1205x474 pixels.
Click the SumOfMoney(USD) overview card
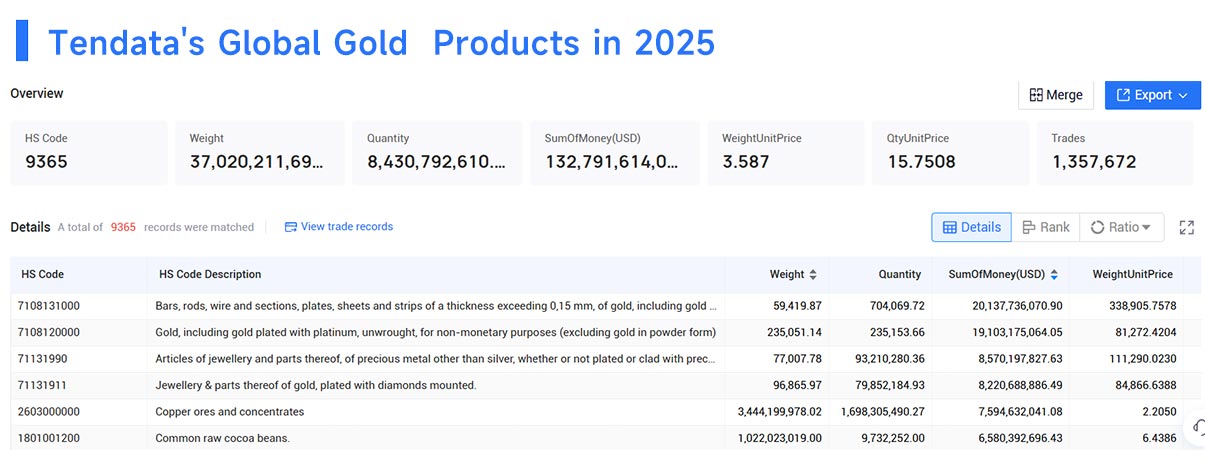(615, 153)
